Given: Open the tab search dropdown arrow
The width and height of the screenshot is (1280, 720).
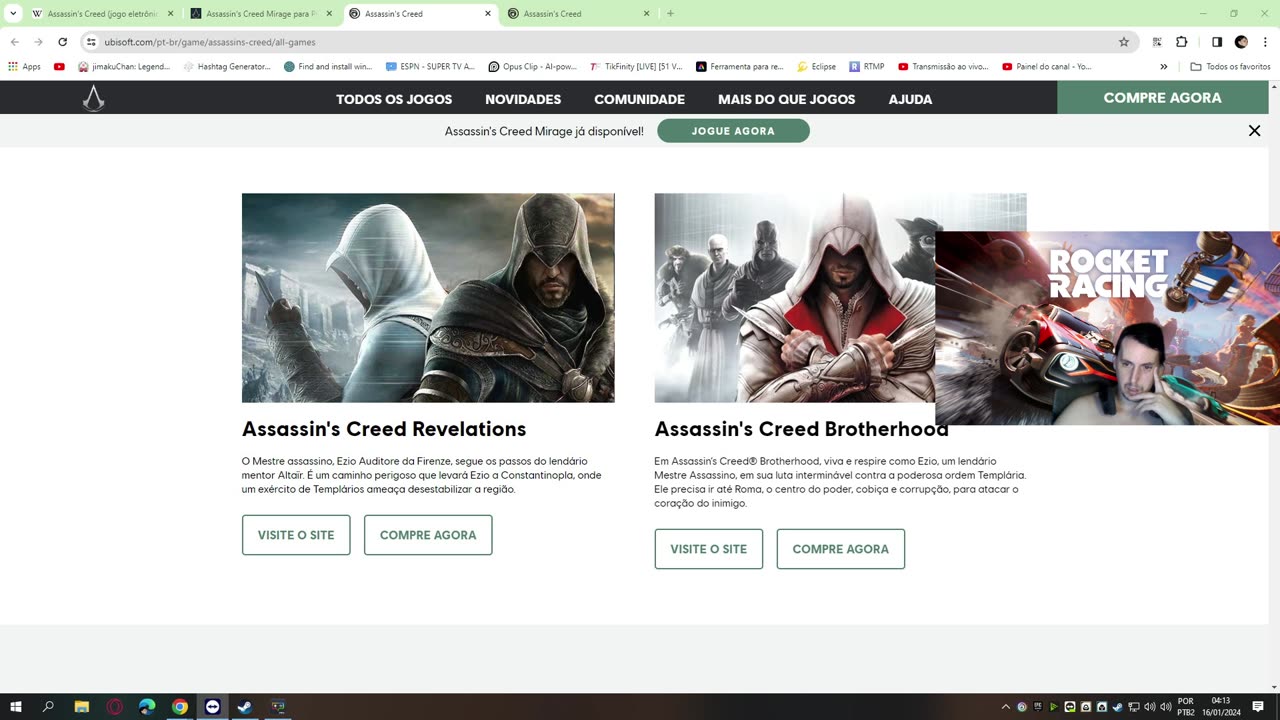Looking at the screenshot, I should point(13,14).
